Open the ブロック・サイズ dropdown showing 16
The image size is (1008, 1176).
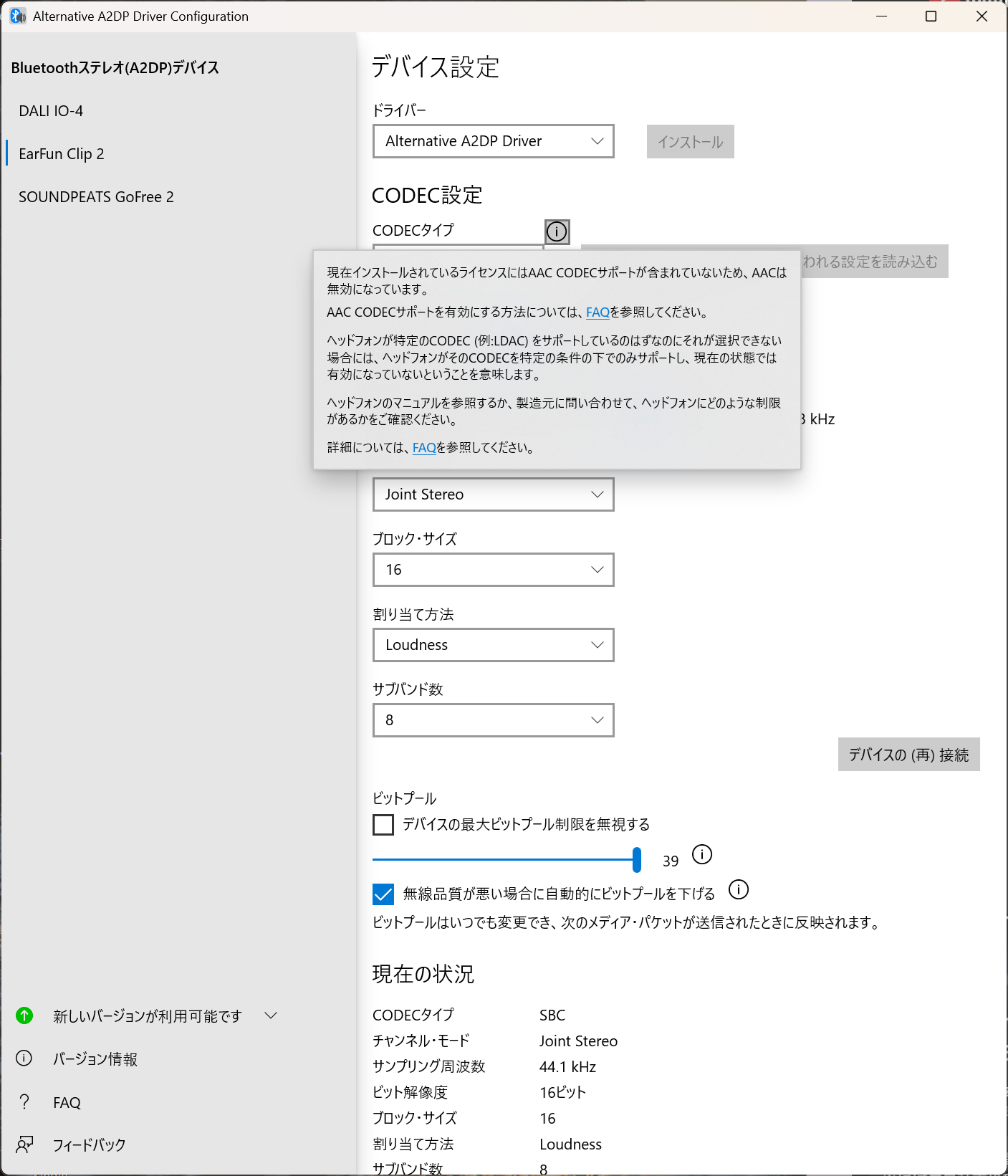pyautogui.click(x=494, y=570)
